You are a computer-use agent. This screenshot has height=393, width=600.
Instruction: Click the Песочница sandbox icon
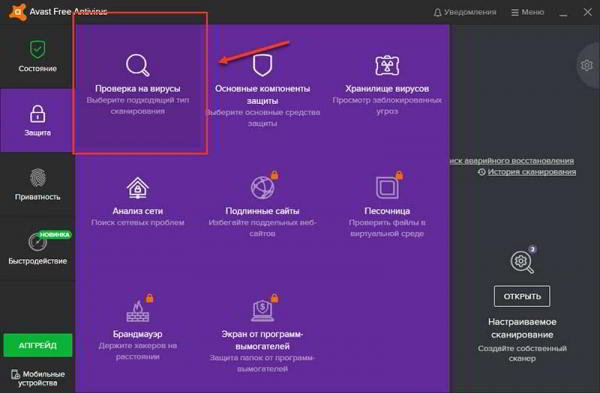tap(387, 188)
